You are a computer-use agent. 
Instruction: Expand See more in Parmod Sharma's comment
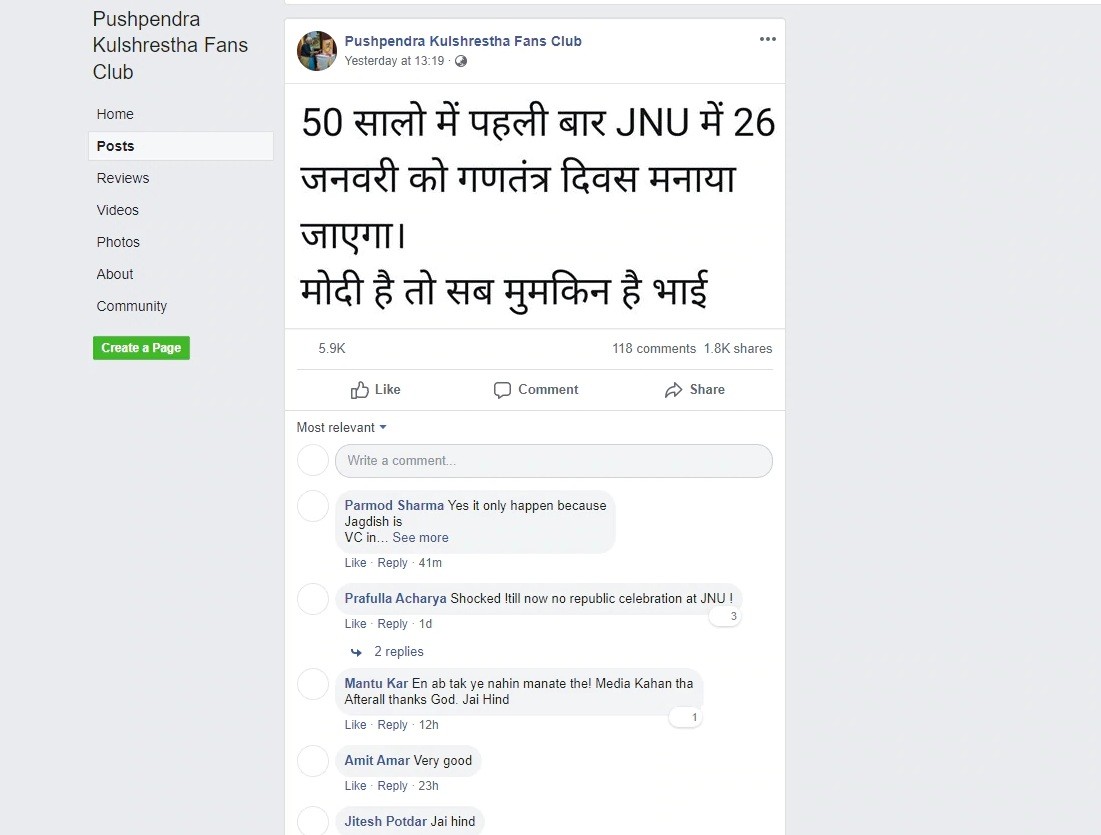(420, 537)
